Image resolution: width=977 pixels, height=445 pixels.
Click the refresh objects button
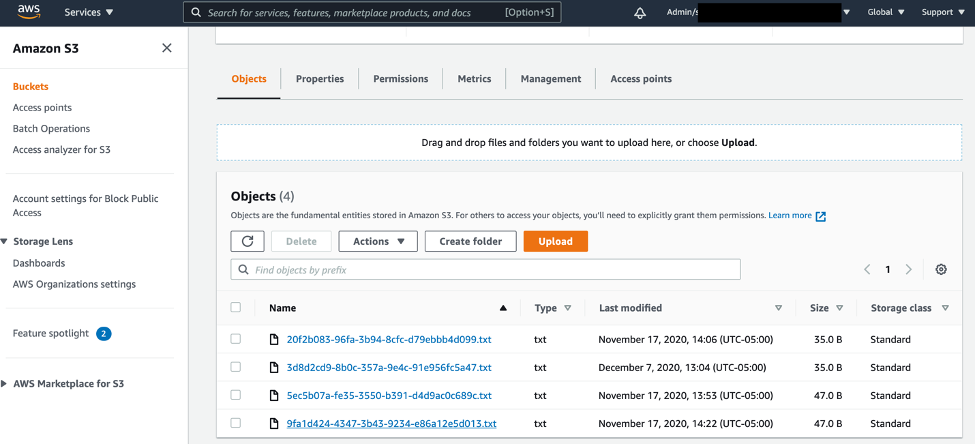coord(247,241)
